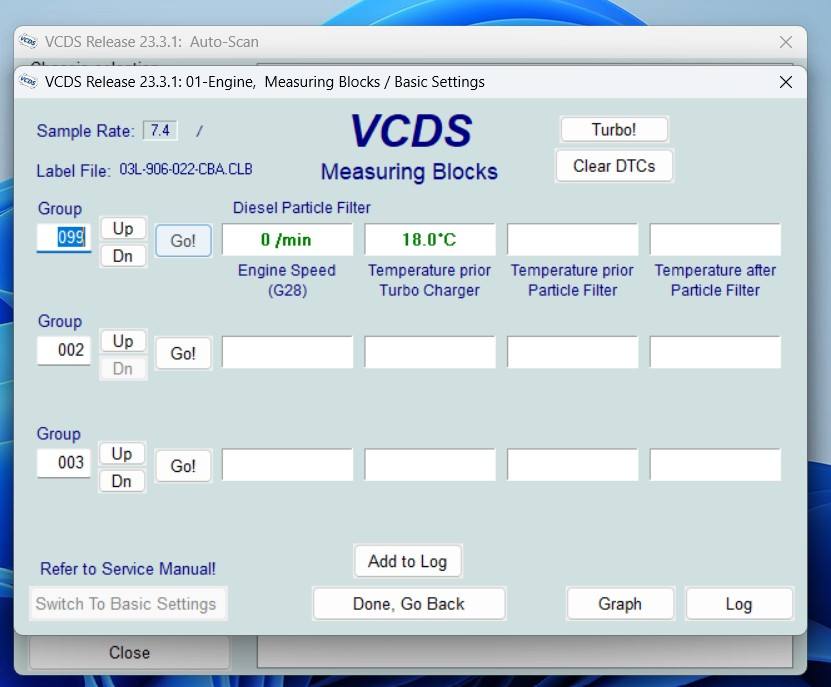This screenshot has width=831, height=687.
Task: Open the Graph view
Action: [620, 604]
